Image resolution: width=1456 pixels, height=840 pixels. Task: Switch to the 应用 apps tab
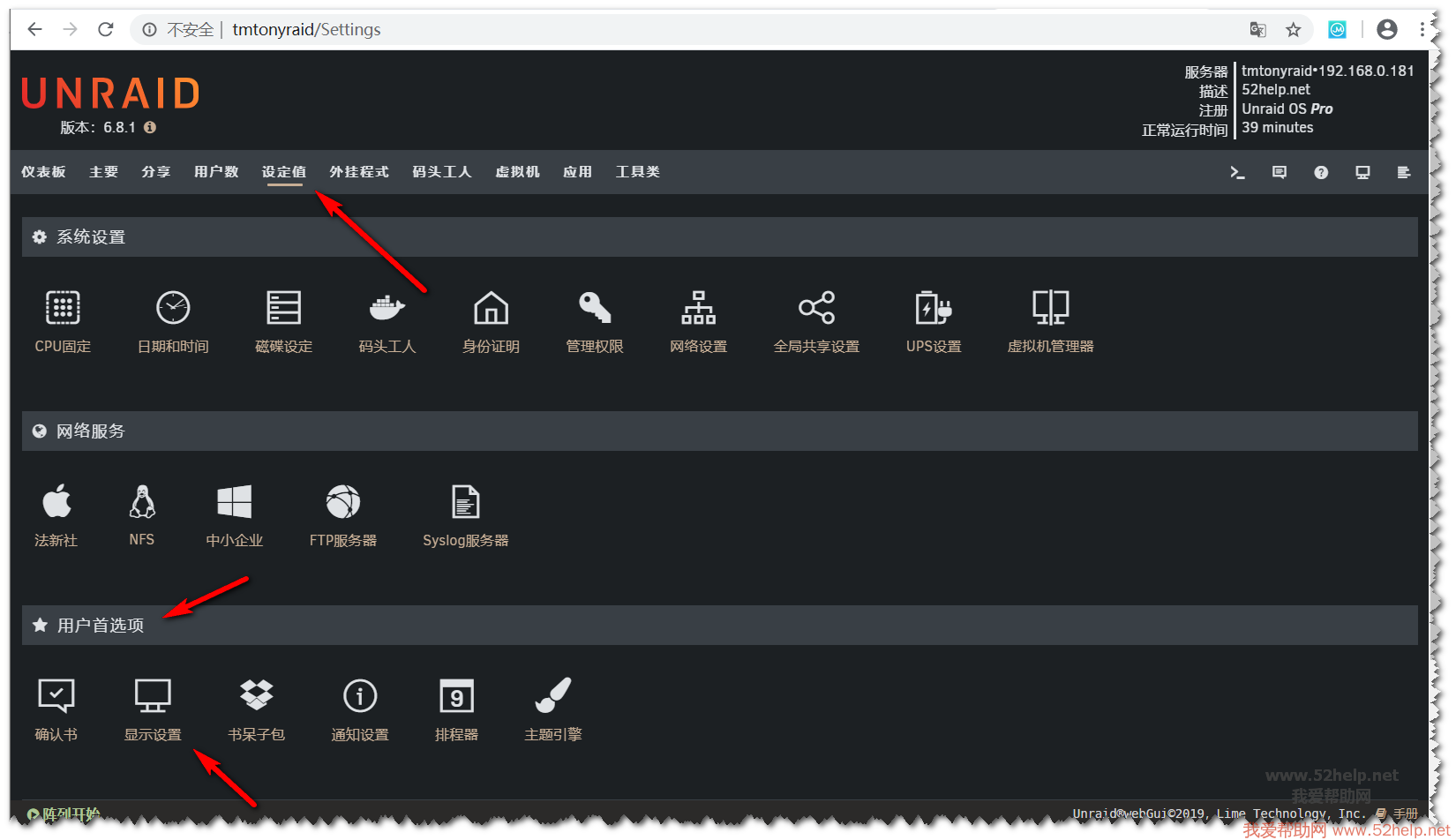point(578,172)
